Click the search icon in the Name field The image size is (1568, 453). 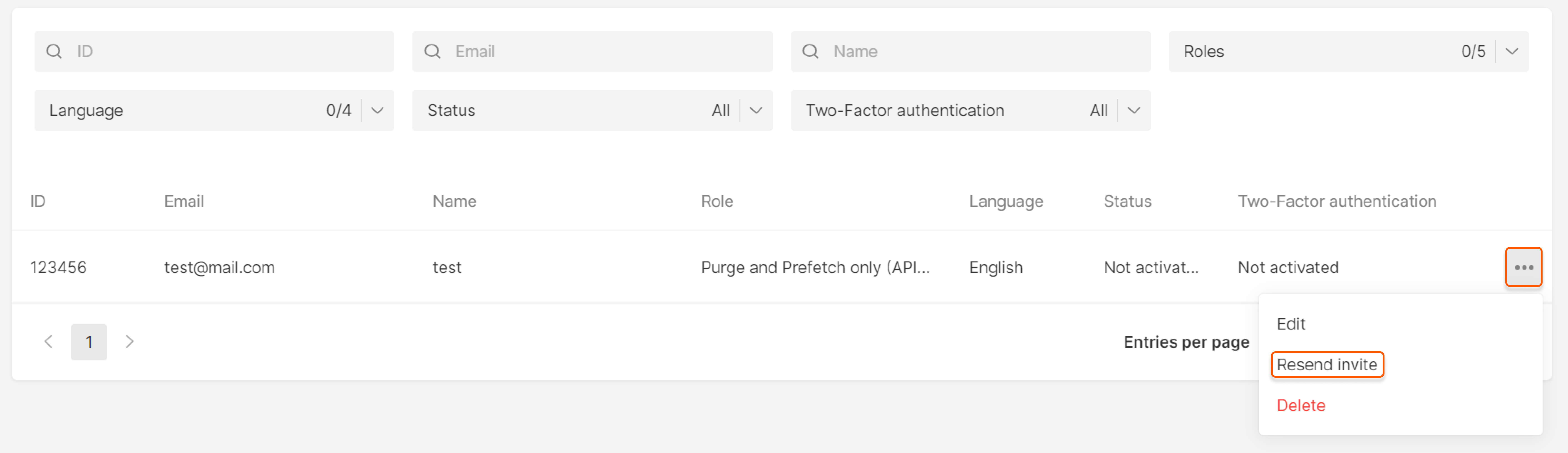click(810, 51)
